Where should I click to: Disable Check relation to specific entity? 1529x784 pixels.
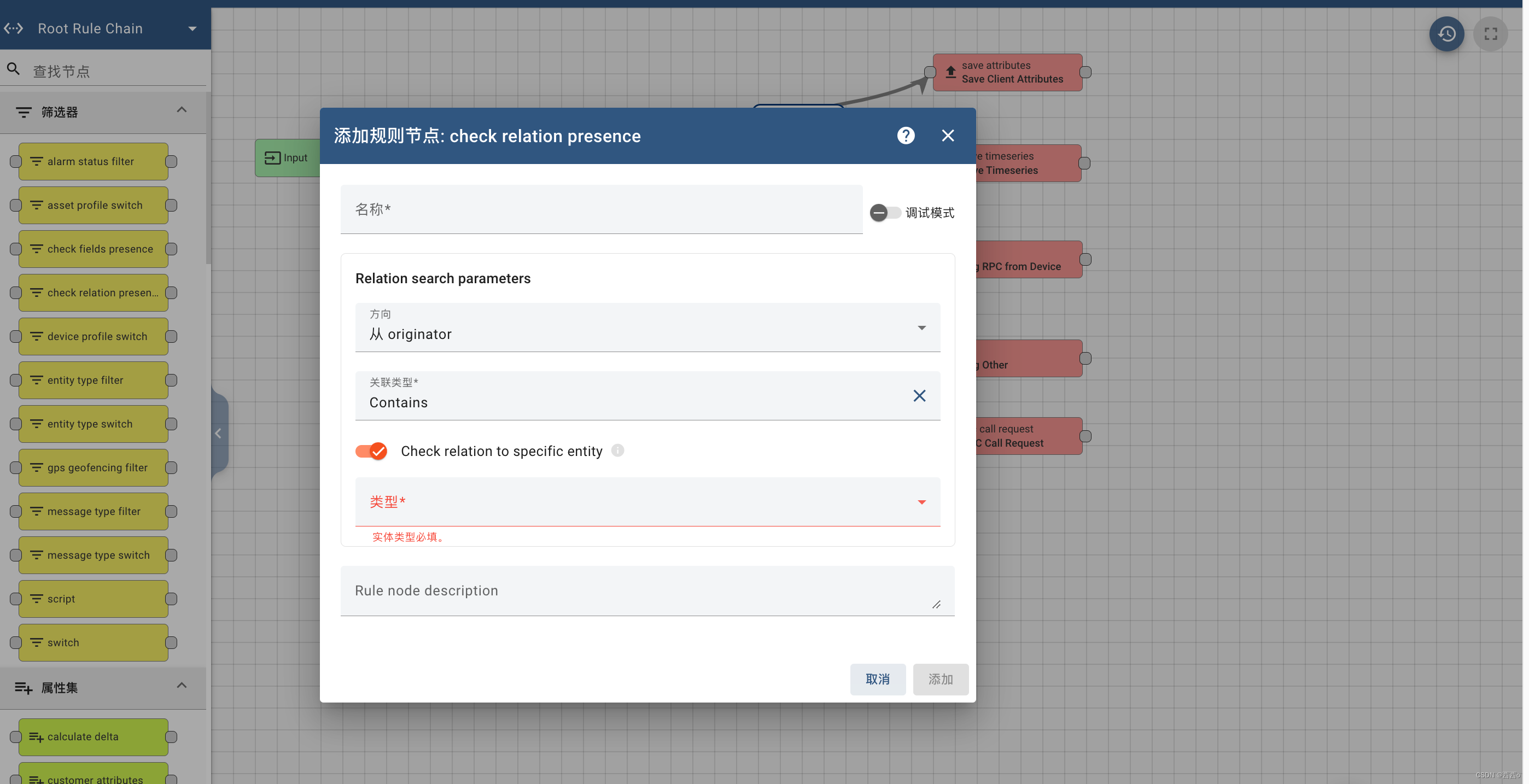coord(370,451)
